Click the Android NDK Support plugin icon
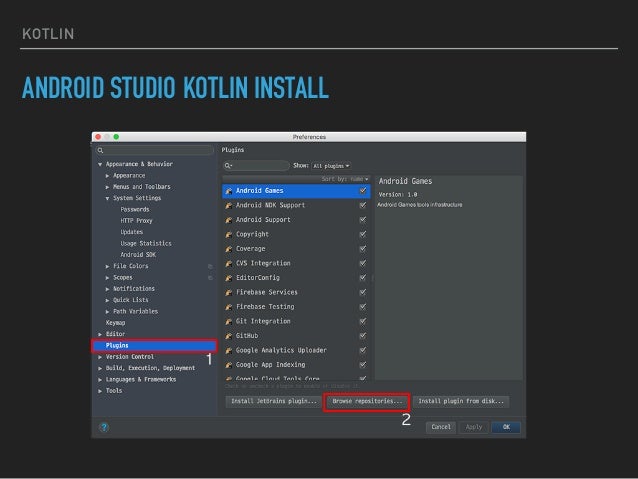The width and height of the screenshot is (638, 479). click(x=229, y=206)
